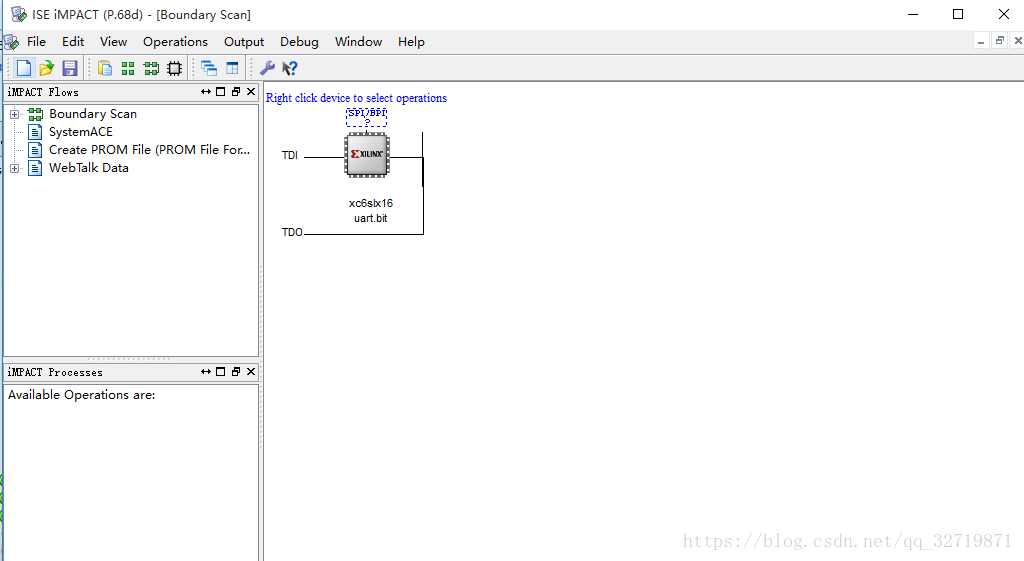Select the Xilinx xc6slx16 chip in the chain
Viewport: 1024px width, 561px height.
[367, 155]
